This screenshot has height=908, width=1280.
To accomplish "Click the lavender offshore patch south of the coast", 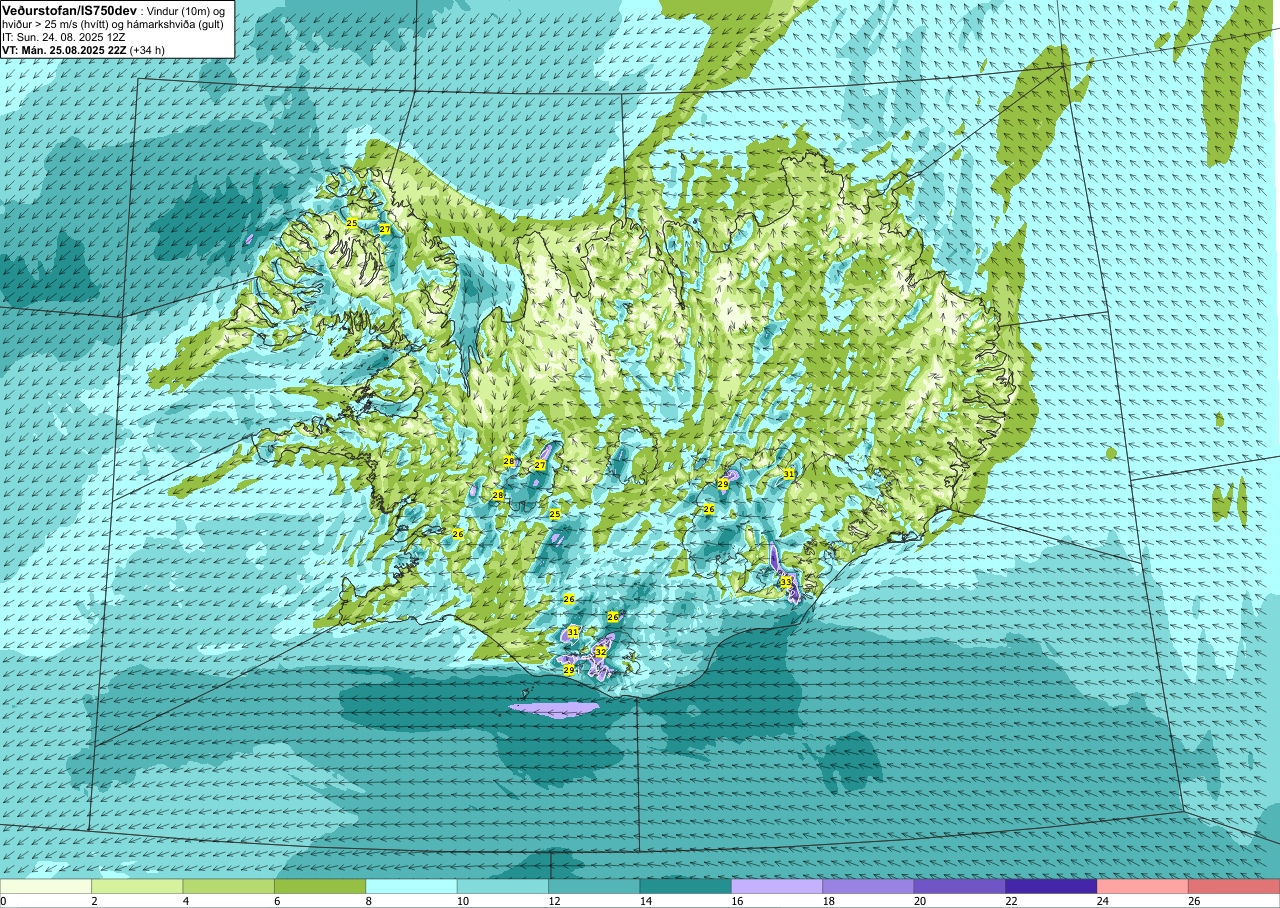I will click(554, 709).
